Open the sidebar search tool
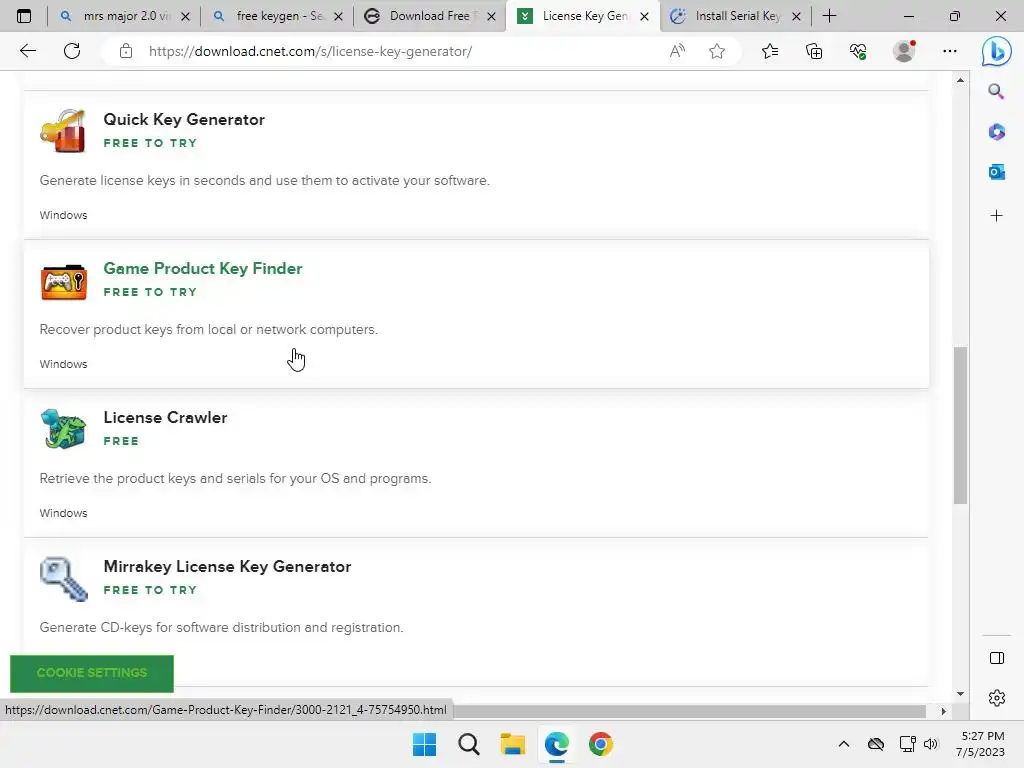1024x768 pixels. (x=996, y=91)
